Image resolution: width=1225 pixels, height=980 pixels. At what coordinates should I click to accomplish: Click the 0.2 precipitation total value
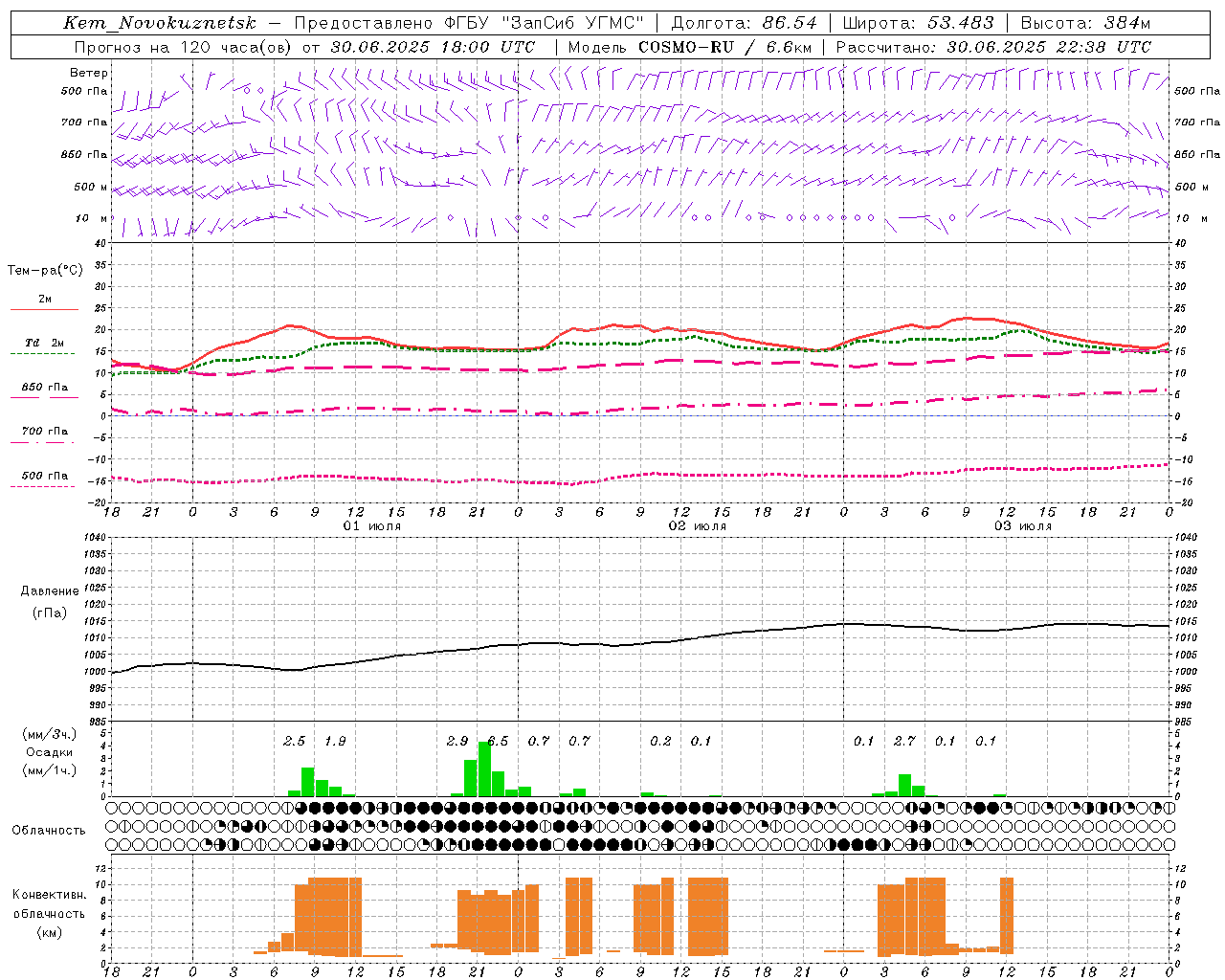[x=660, y=741]
